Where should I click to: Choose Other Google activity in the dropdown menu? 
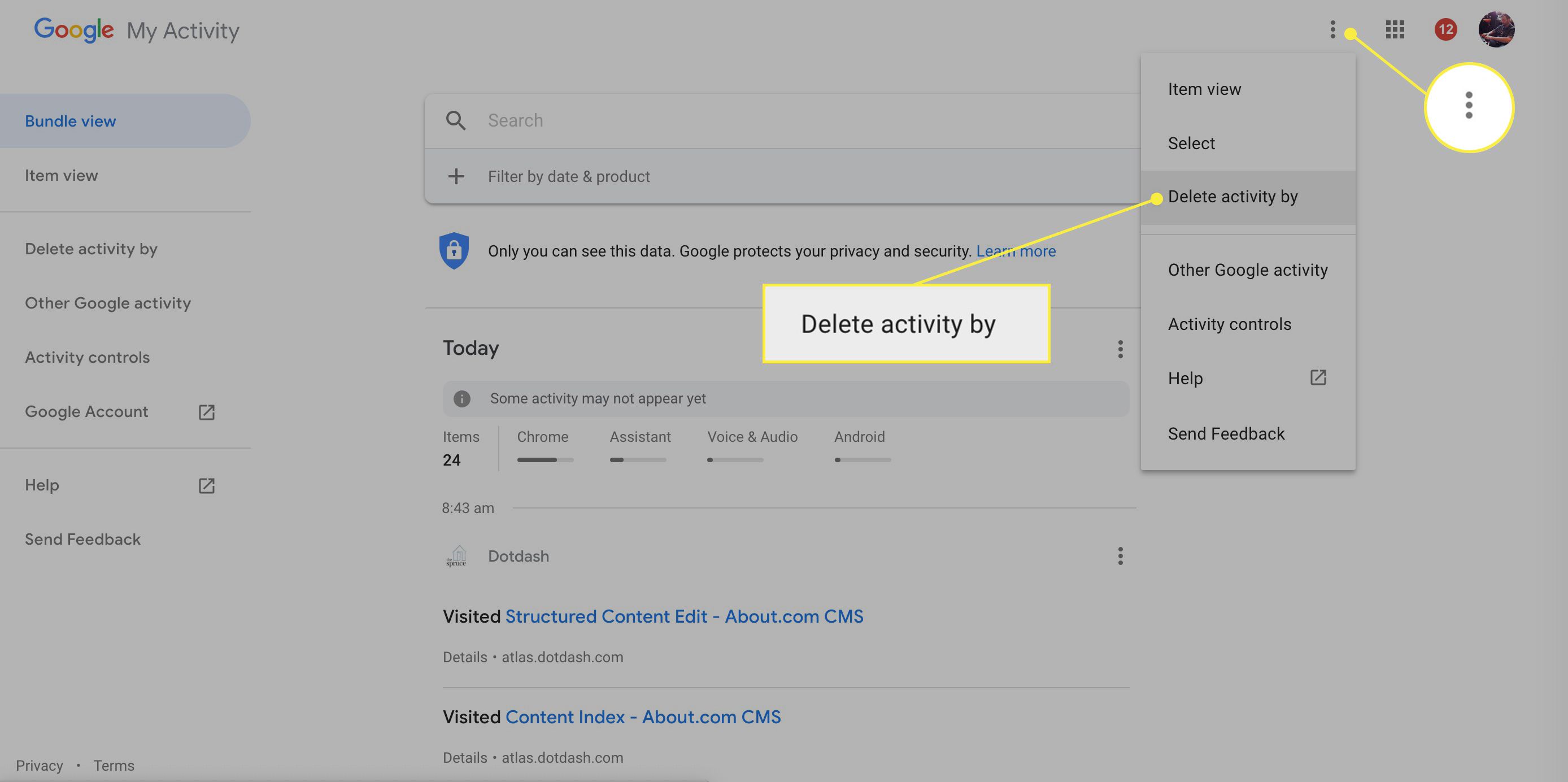point(1248,271)
